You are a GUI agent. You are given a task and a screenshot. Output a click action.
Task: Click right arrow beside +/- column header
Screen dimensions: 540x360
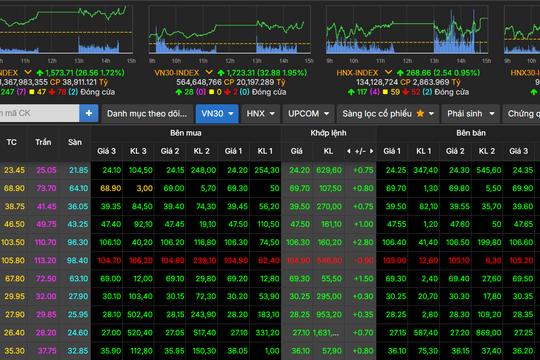371,151
